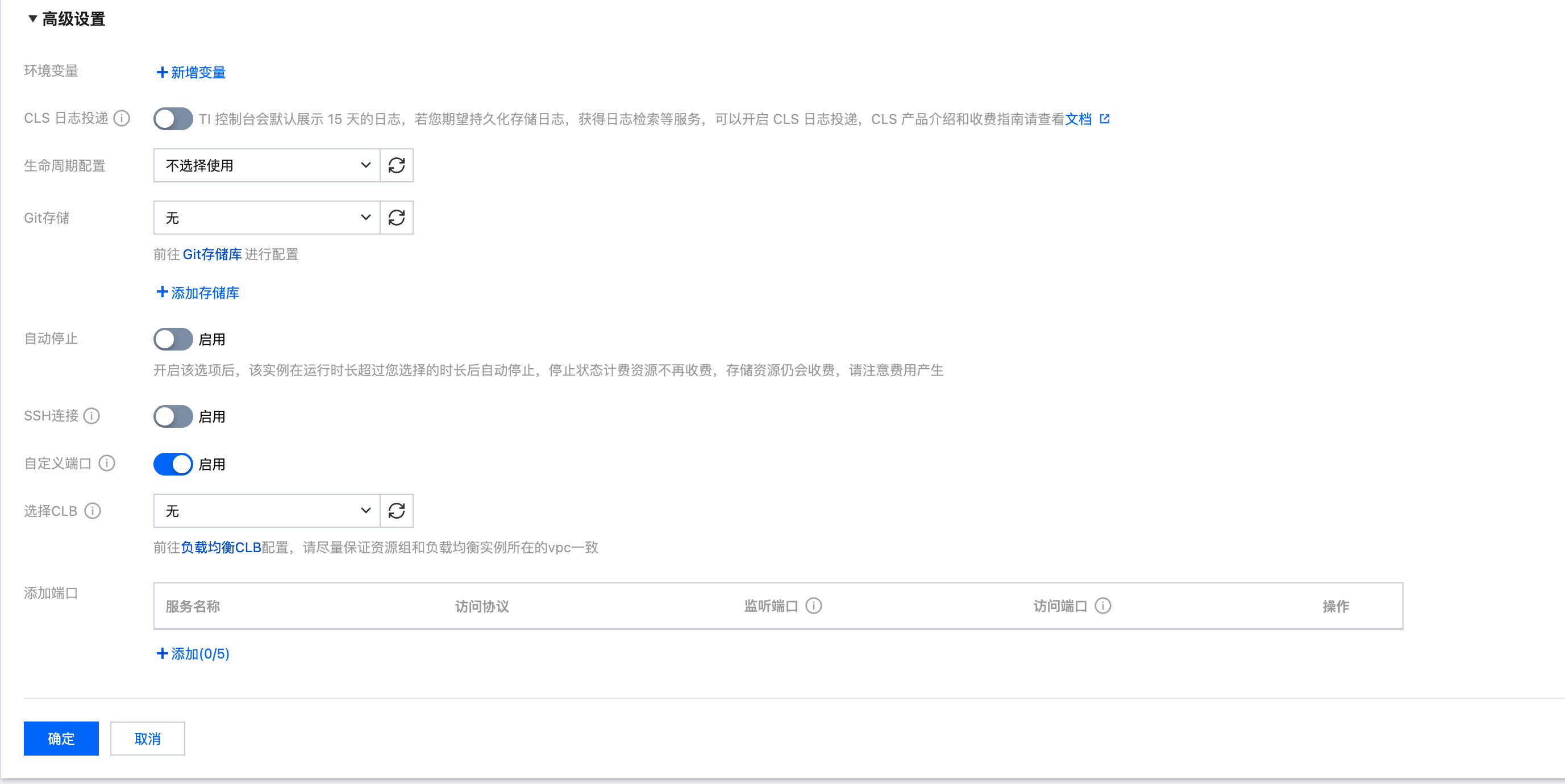Screen dimensions: 1565x784
Task: Show info tooltip for 监听端口 column
Action: point(814,606)
